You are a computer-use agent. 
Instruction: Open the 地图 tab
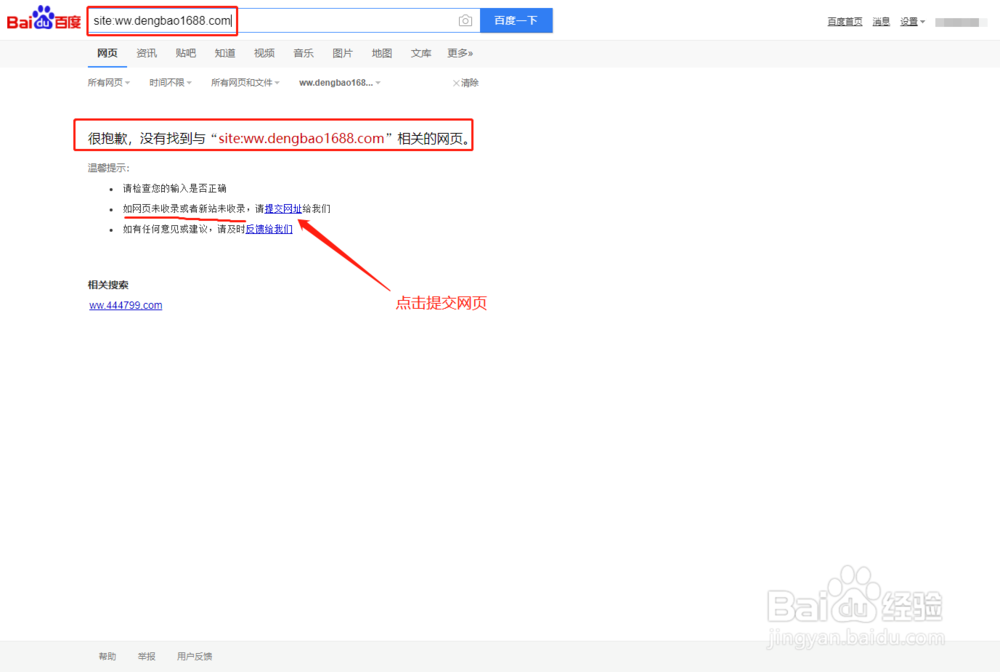pos(382,53)
